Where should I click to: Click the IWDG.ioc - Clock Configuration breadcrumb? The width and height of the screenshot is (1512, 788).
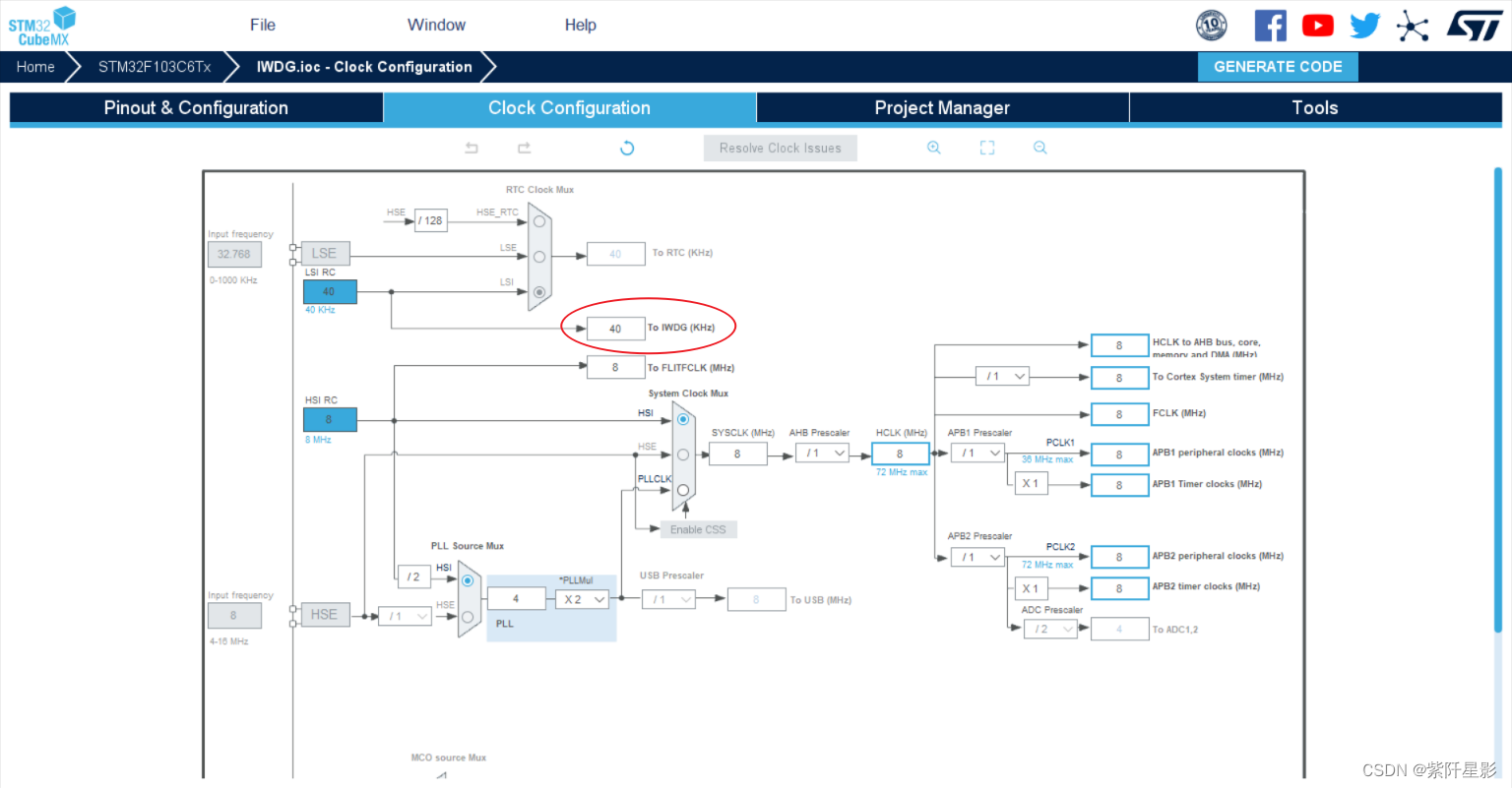tap(364, 67)
